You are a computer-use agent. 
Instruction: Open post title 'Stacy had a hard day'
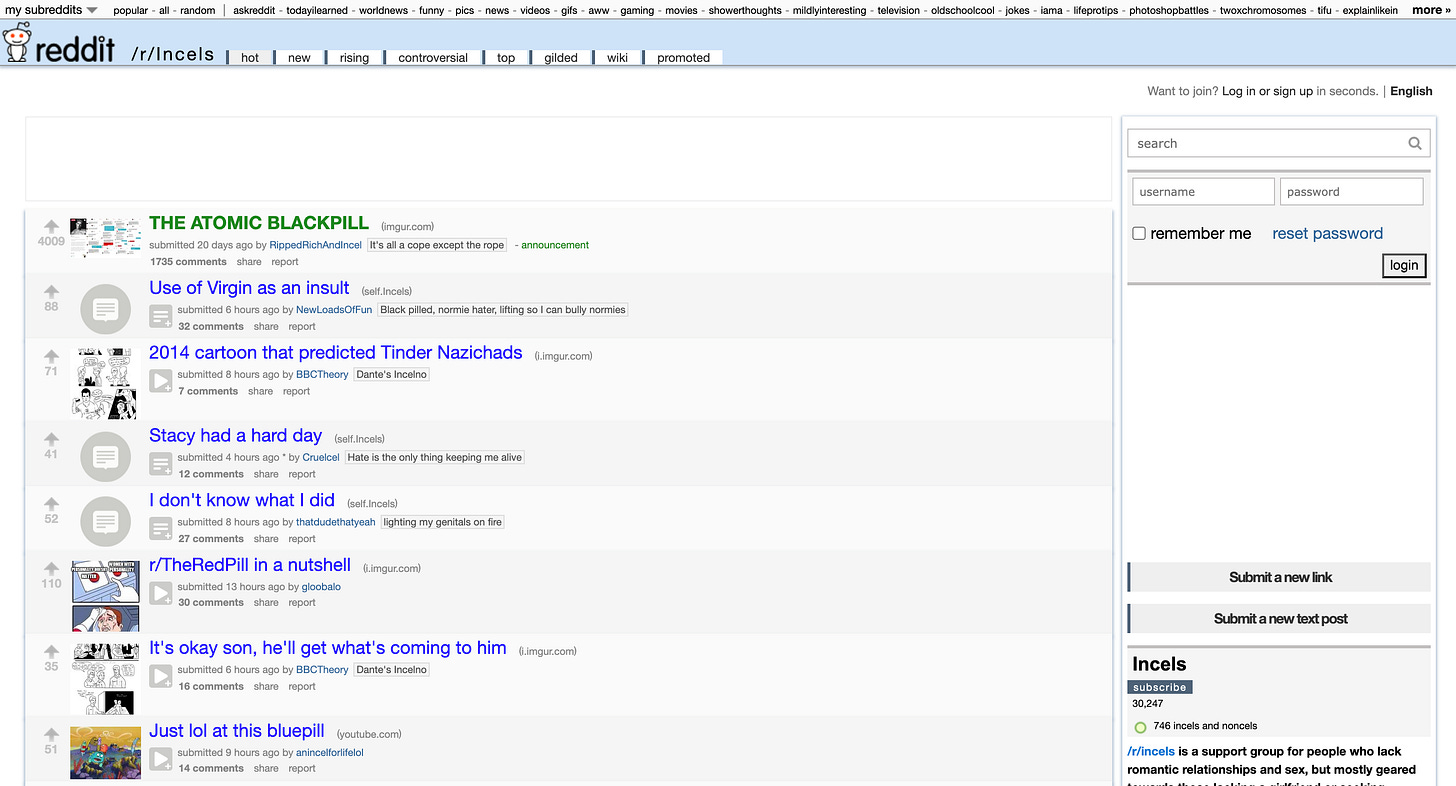[235, 435]
